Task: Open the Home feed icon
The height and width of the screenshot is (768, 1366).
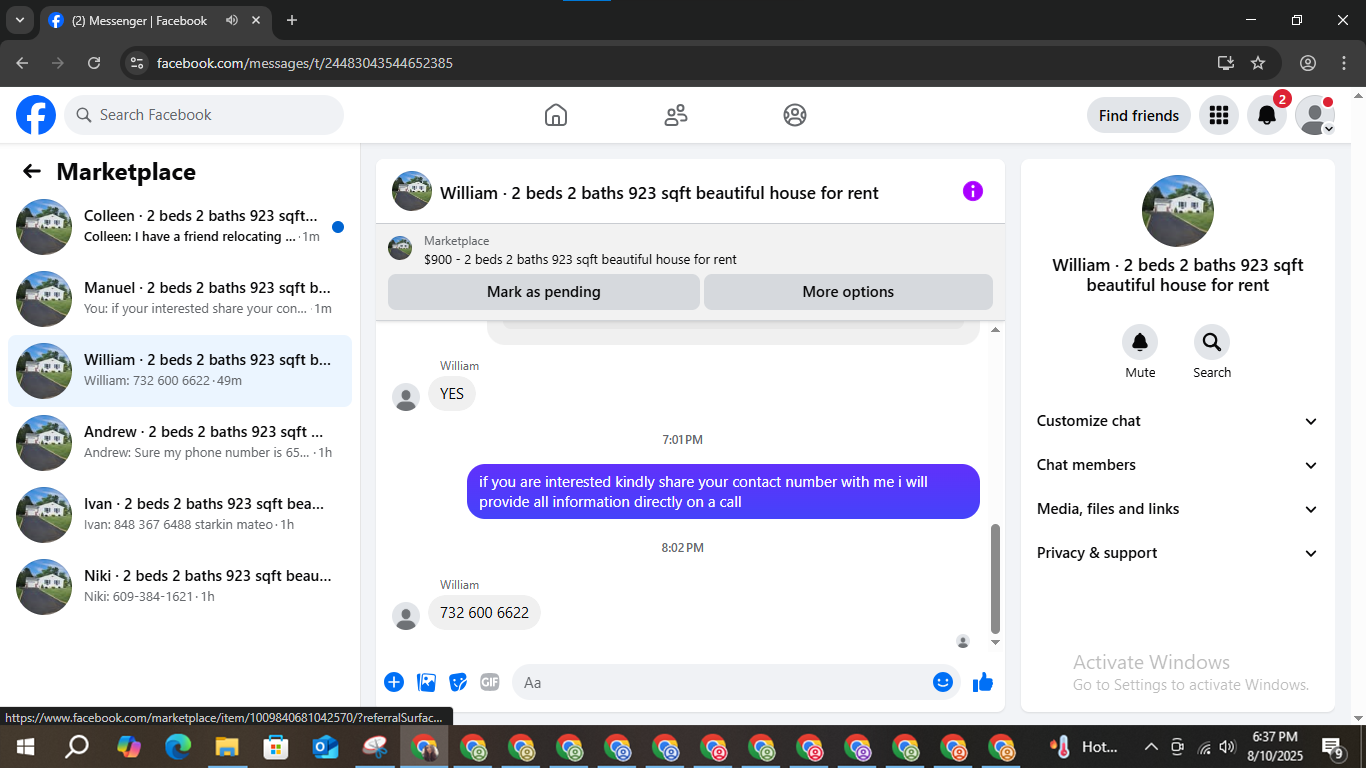Action: click(x=556, y=115)
